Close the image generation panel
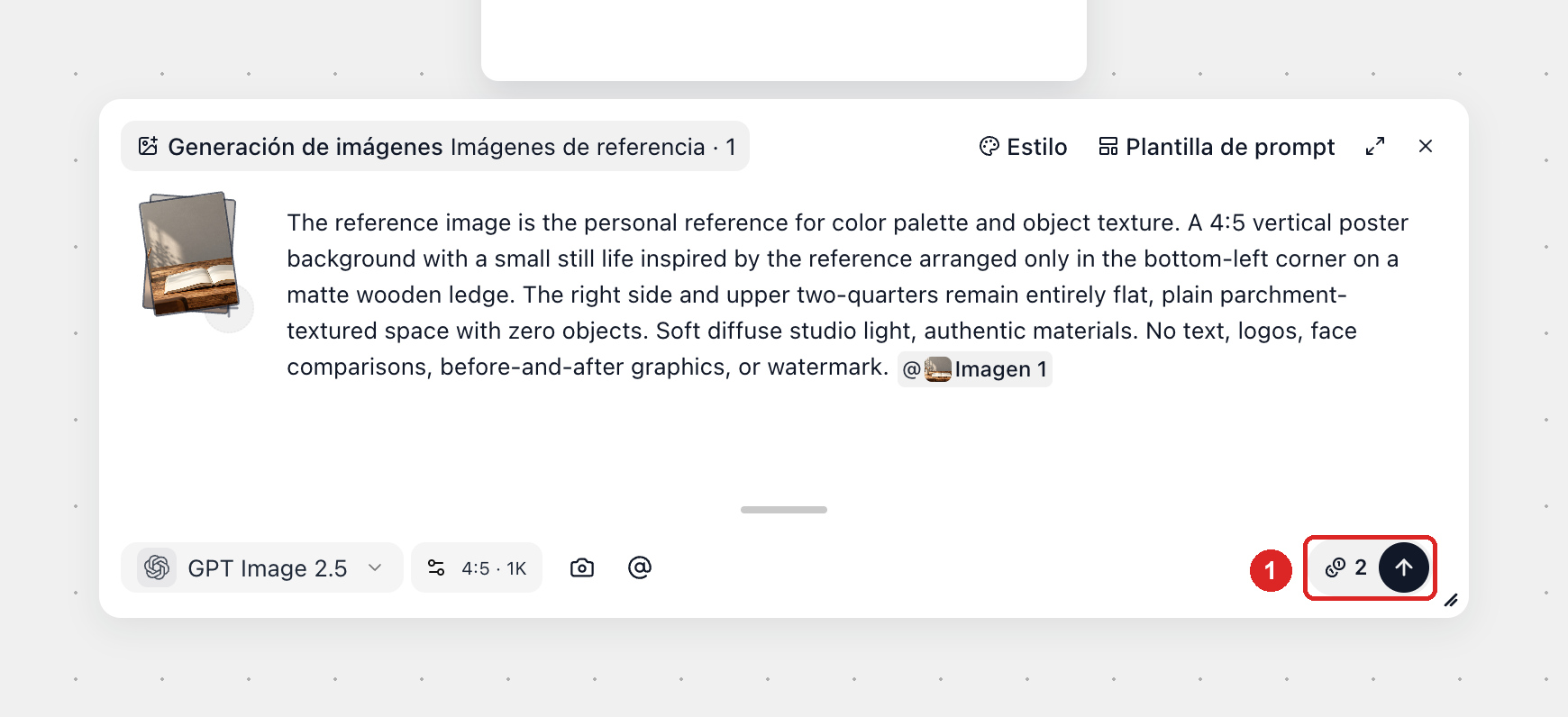The height and width of the screenshot is (717, 1568). [1426, 146]
